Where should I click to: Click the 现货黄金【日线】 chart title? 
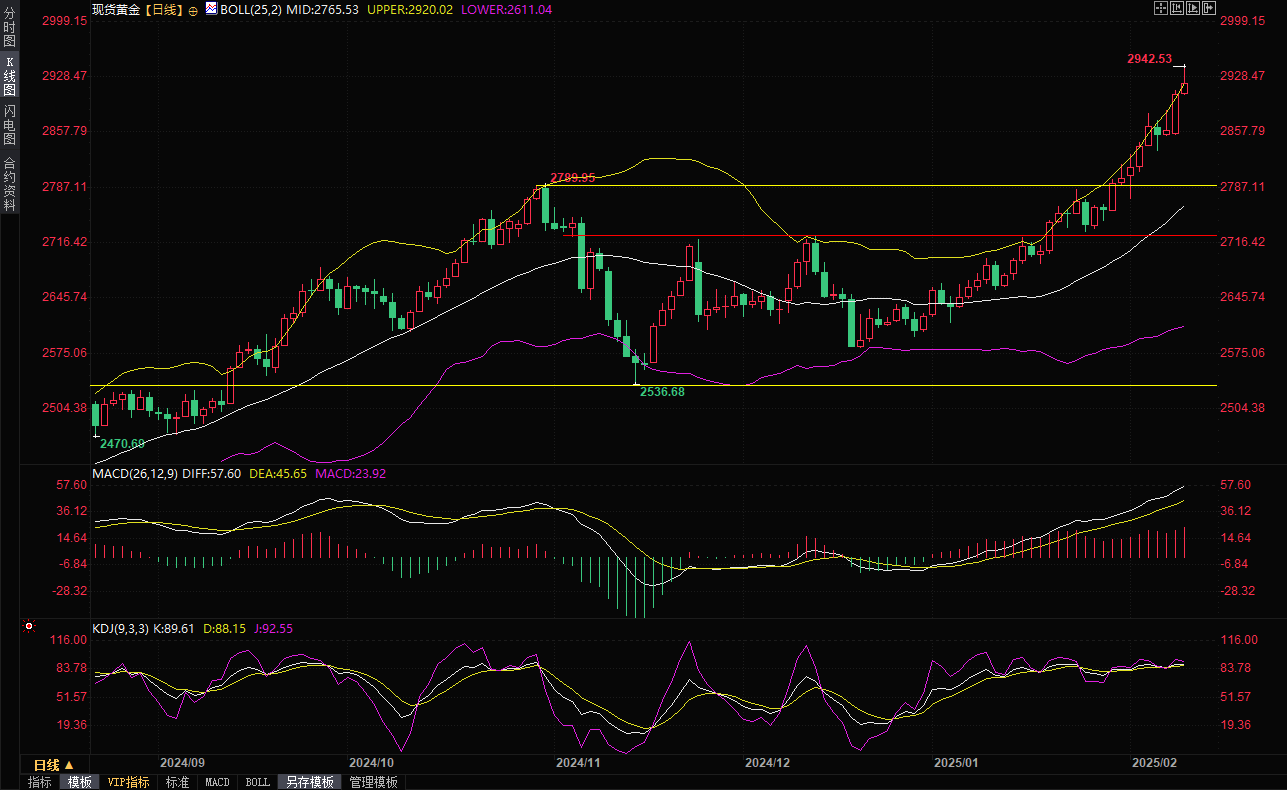click(138, 10)
